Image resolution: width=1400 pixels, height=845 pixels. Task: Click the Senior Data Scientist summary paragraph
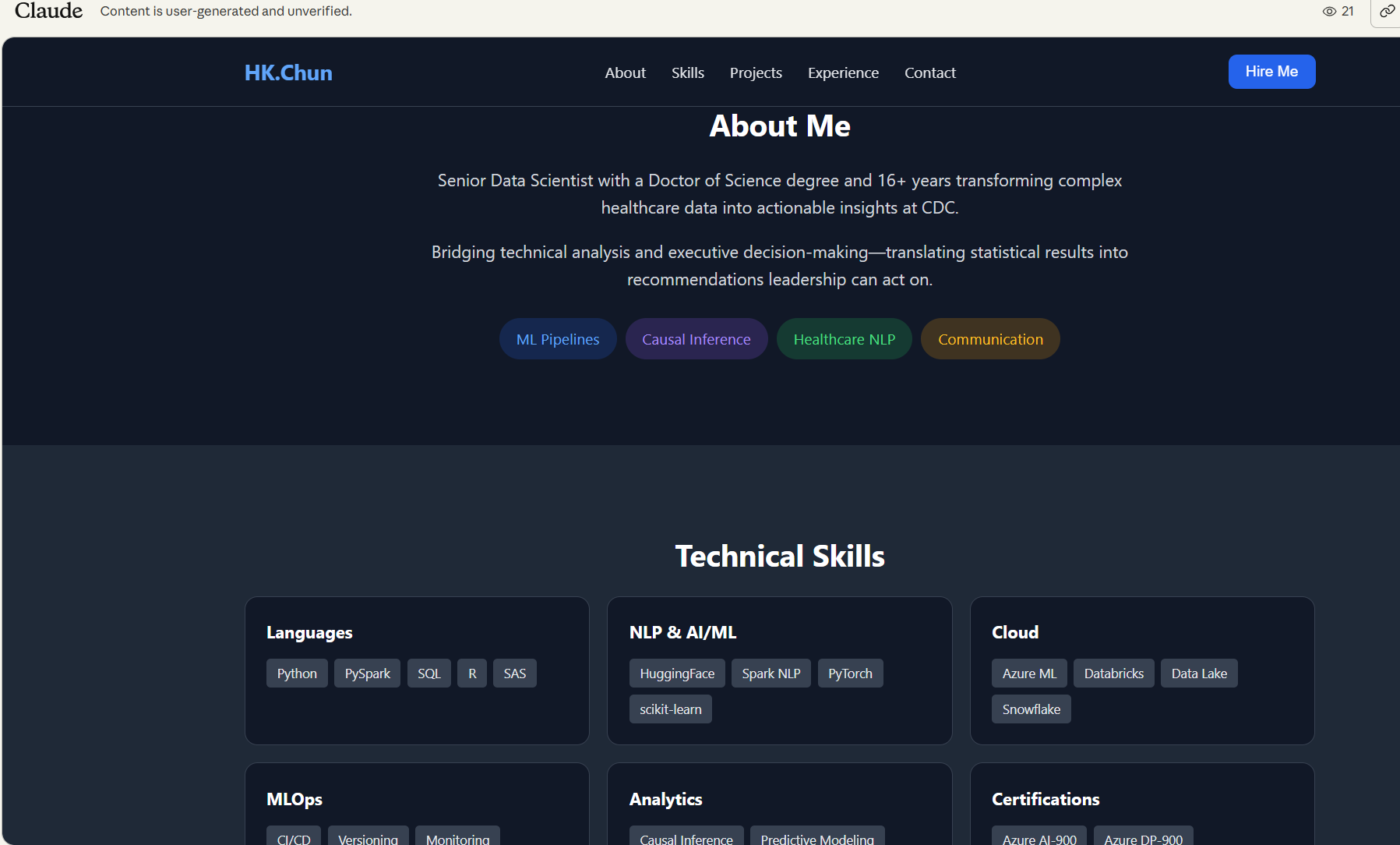pyautogui.click(x=780, y=194)
